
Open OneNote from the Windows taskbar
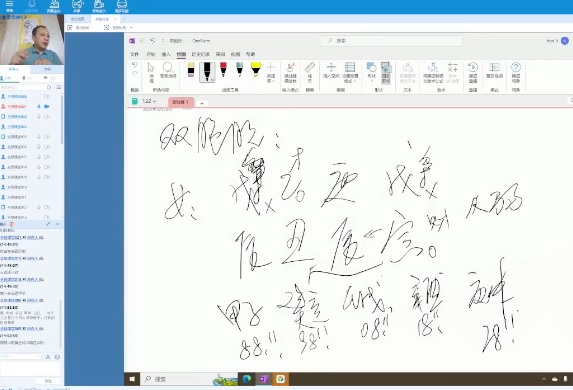263,379
